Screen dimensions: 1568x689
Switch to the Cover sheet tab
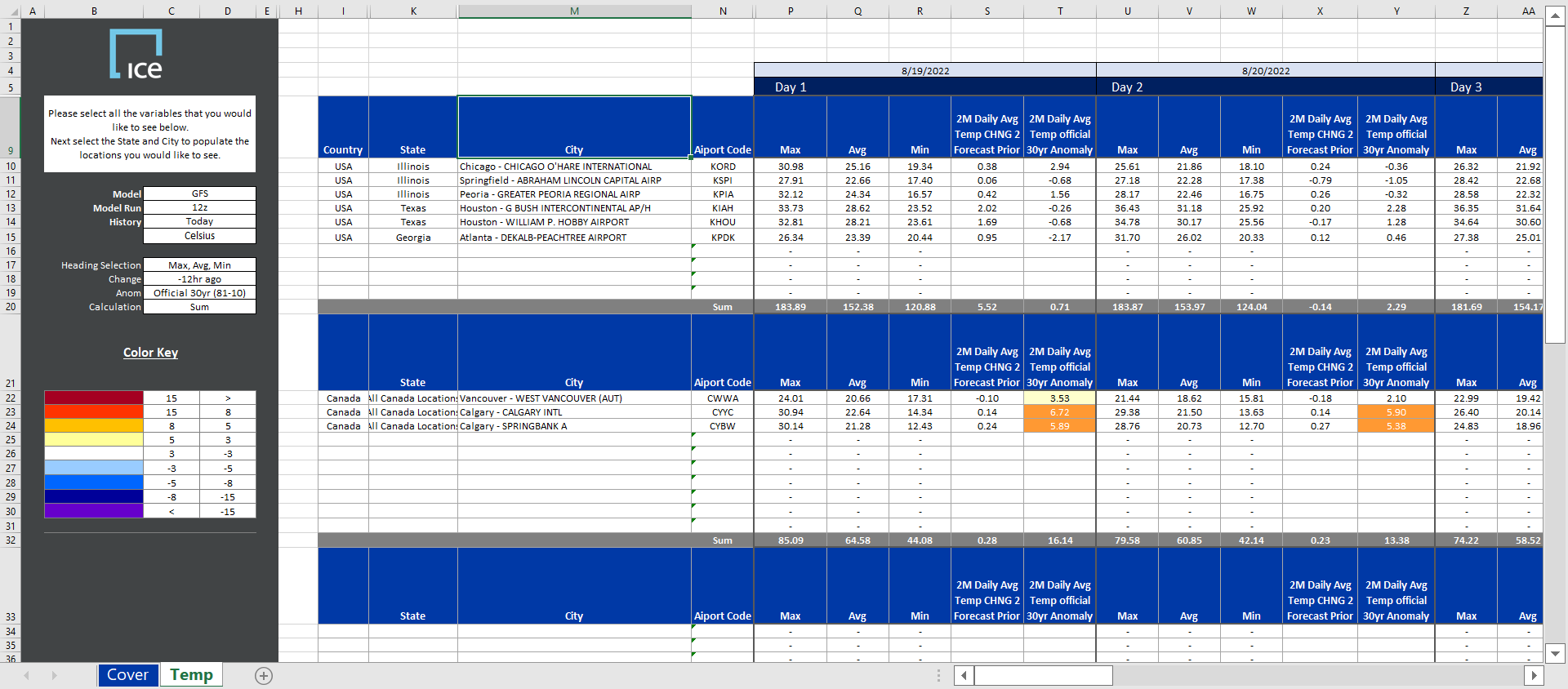pos(127,675)
